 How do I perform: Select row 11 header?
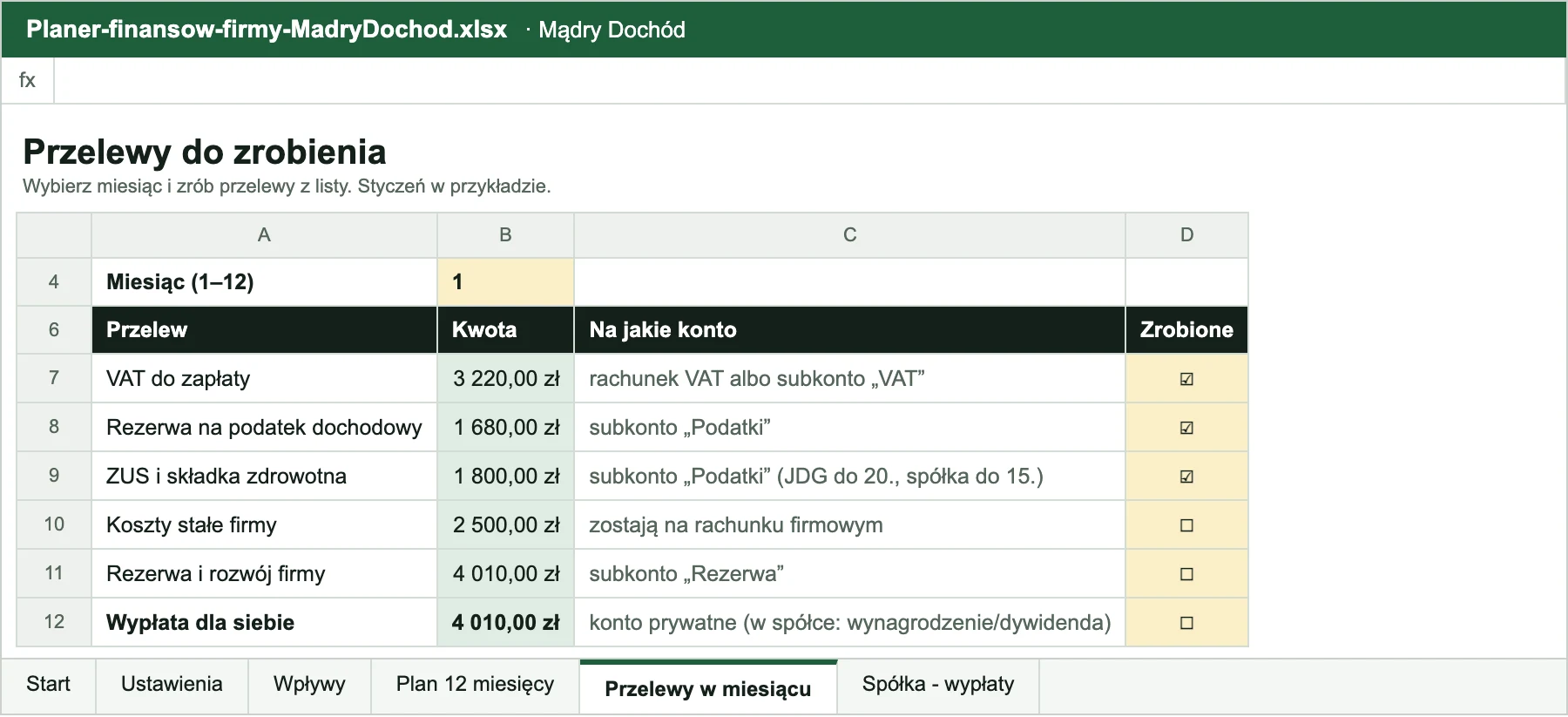54,573
